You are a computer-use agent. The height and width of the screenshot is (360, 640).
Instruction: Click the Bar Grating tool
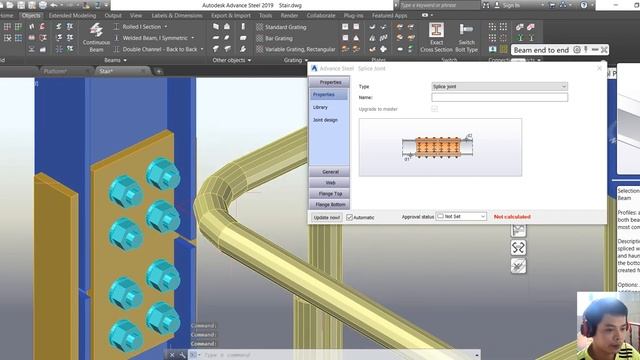pyautogui.click(x=274, y=38)
